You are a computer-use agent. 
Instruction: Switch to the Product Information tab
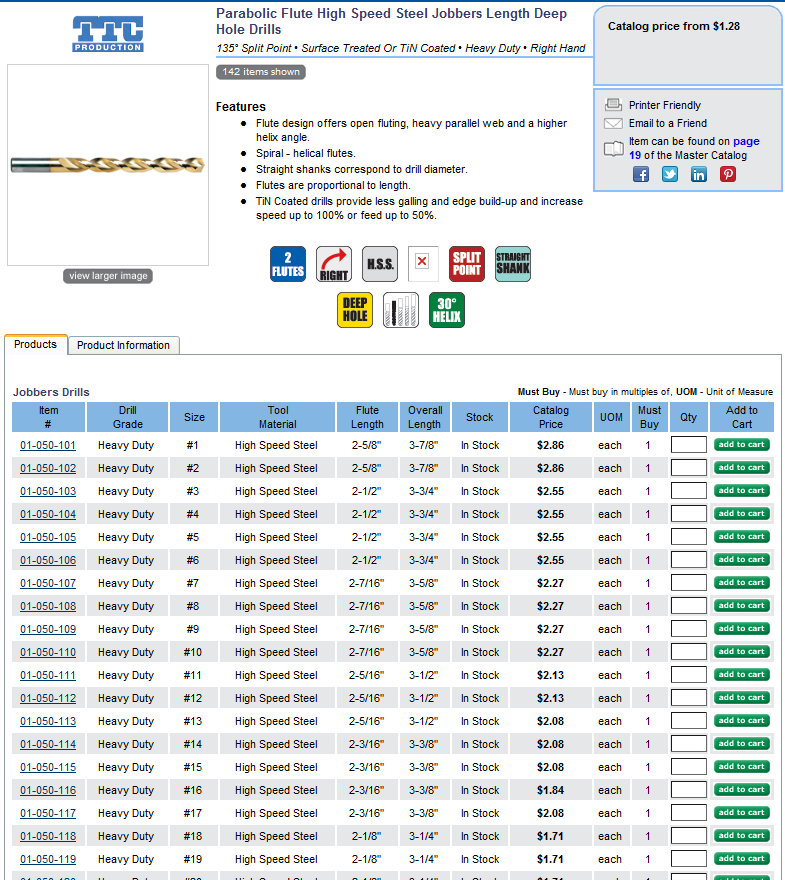pos(123,345)
